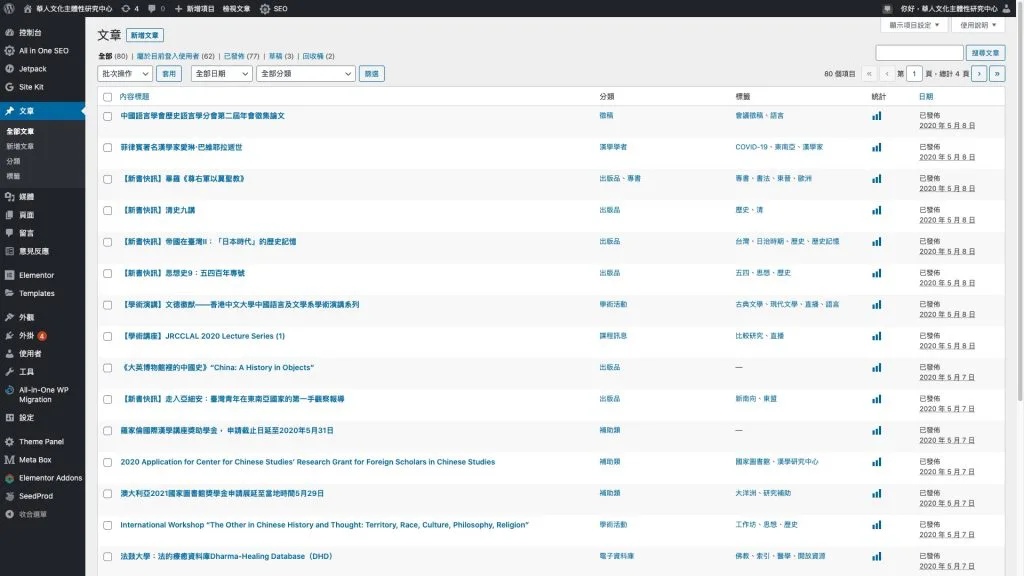
Task: Click the SEO gear icon in admin bar
Action: point(265,8)
